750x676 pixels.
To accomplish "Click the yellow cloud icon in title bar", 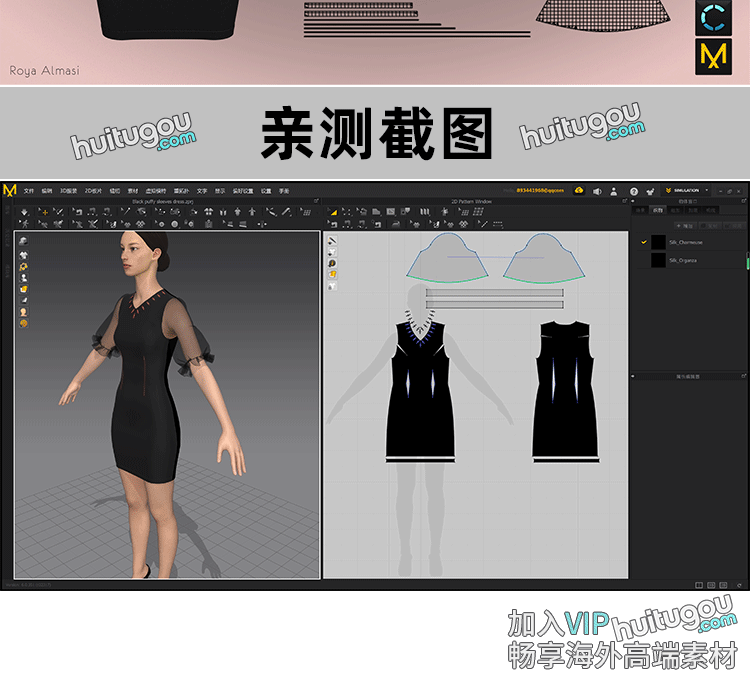I will [579, 191].
